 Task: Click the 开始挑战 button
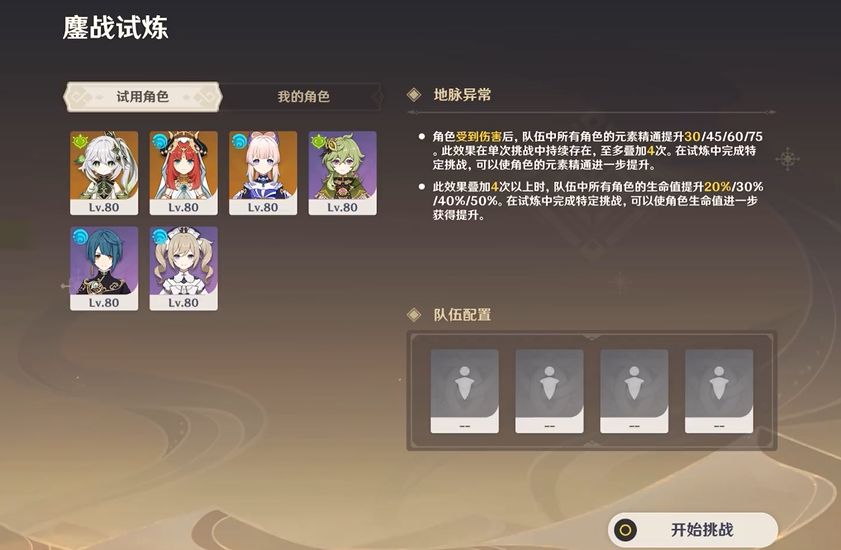tap(692, 530)
